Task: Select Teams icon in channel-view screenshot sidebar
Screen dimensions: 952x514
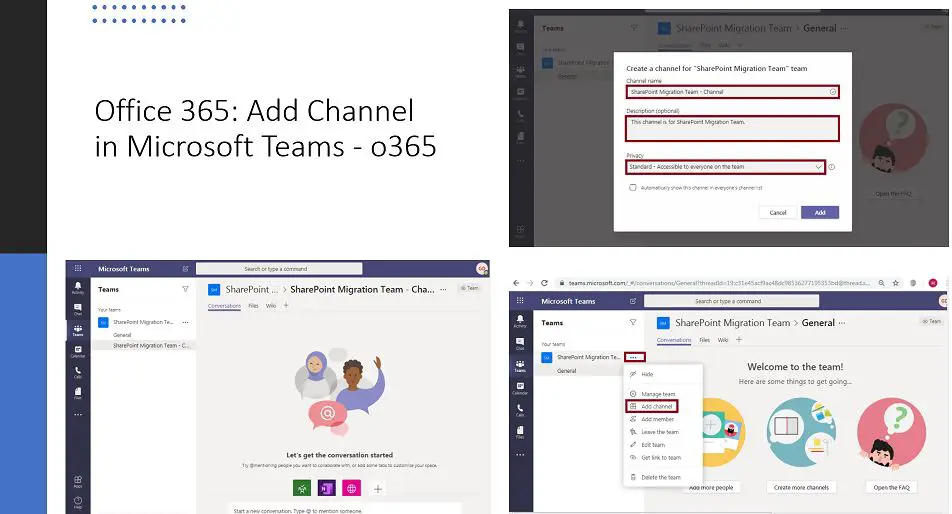Action: click(x=78, y=330)
